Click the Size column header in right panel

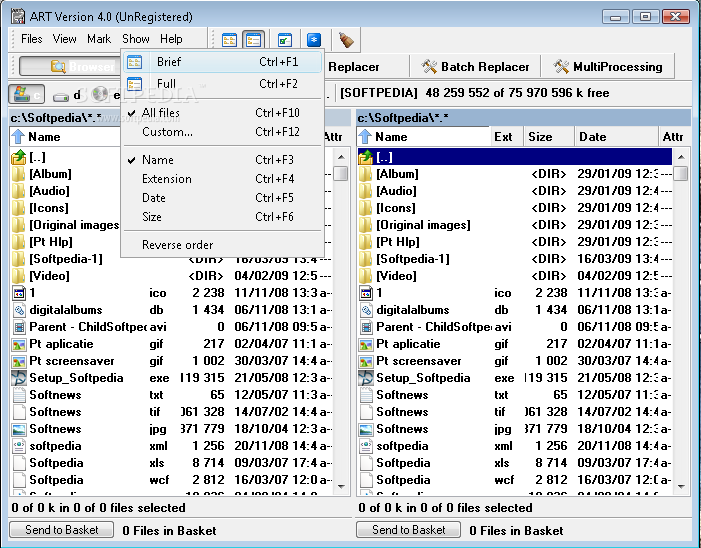[x=549, y=136]
